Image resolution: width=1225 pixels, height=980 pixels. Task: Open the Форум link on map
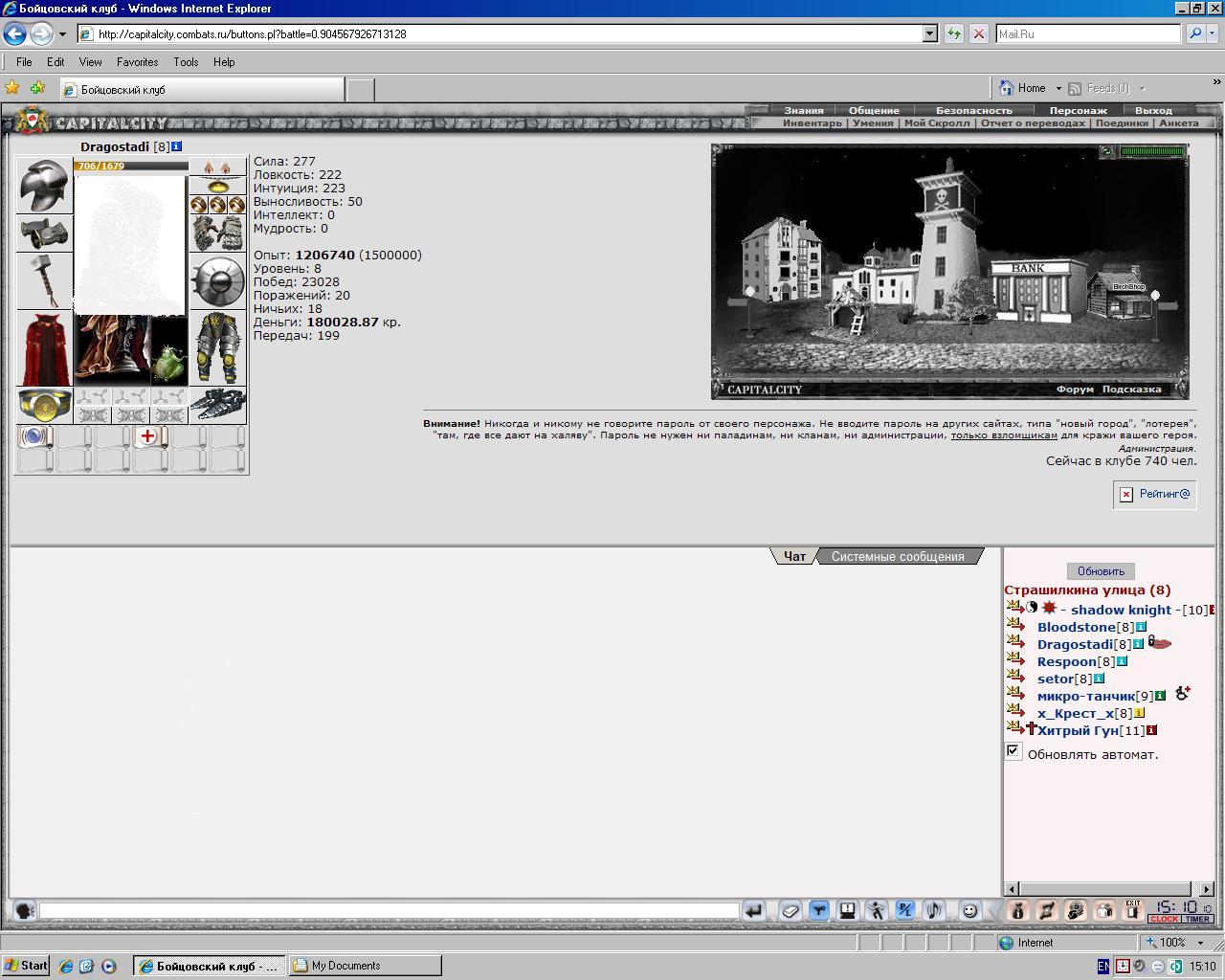(1075, 390)
